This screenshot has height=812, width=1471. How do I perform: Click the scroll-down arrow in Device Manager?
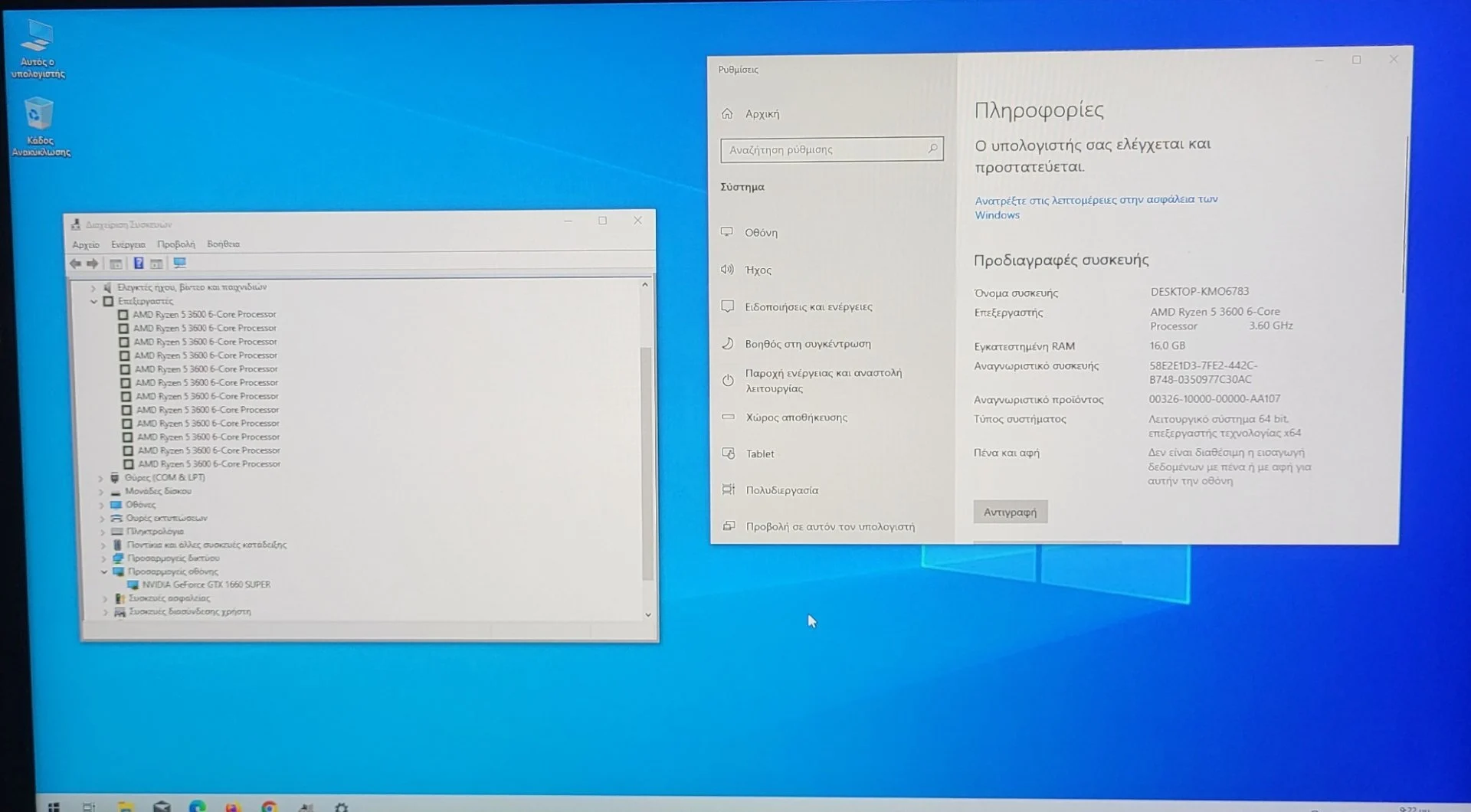click(x=648, y=614)
